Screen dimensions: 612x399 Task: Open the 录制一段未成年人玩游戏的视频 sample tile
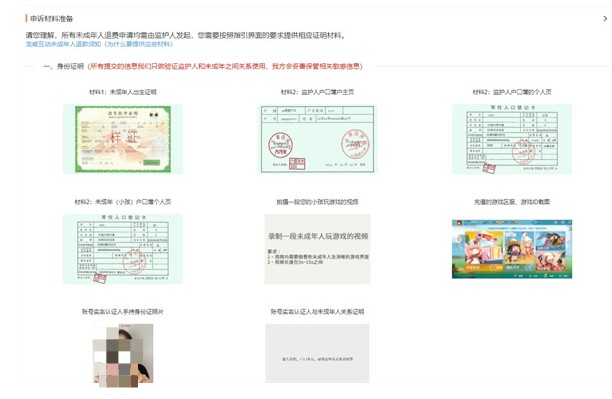(x=317, y=249)
